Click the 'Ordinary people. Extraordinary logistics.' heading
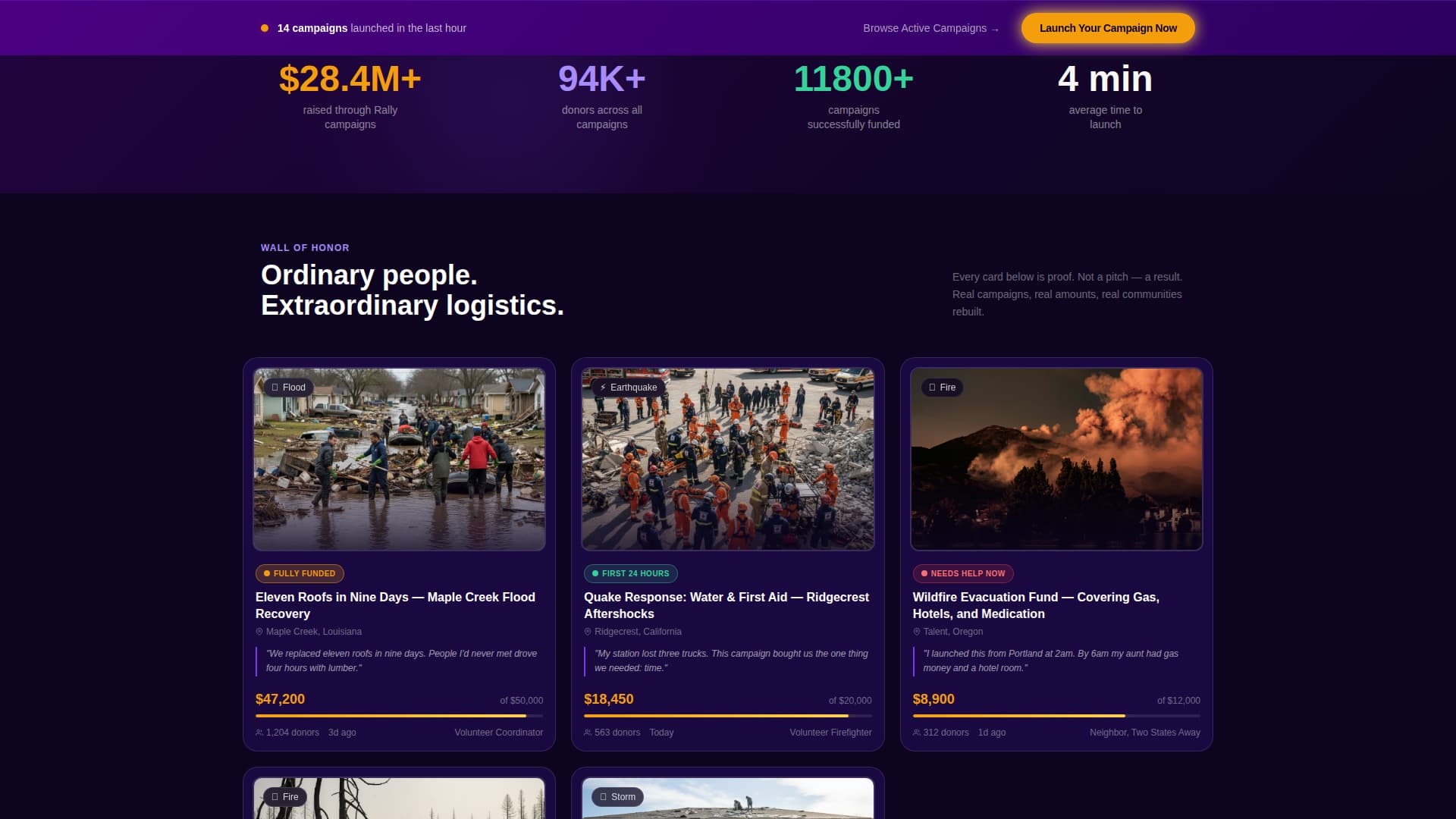 coord(413,290)
